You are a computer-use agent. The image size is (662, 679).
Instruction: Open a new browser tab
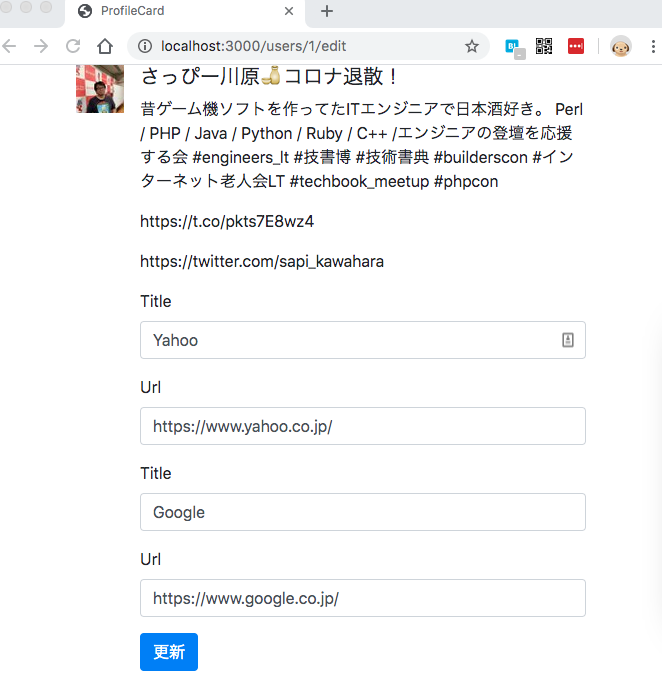point(327,11)
